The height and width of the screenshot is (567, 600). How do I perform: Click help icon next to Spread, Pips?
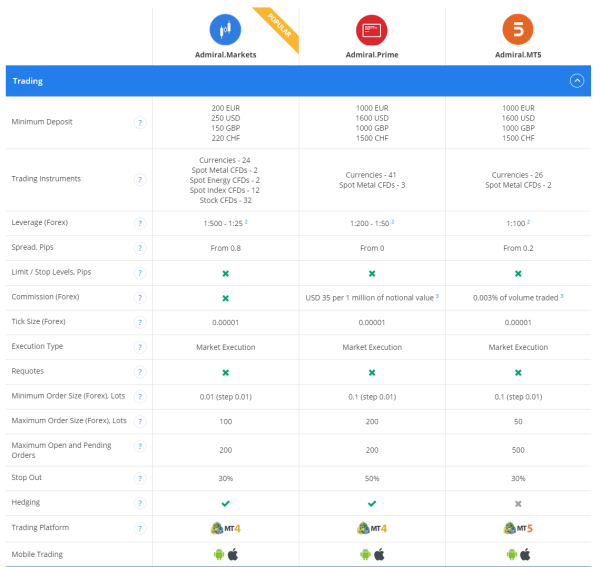pyautogui.click(x=140, y=248)
